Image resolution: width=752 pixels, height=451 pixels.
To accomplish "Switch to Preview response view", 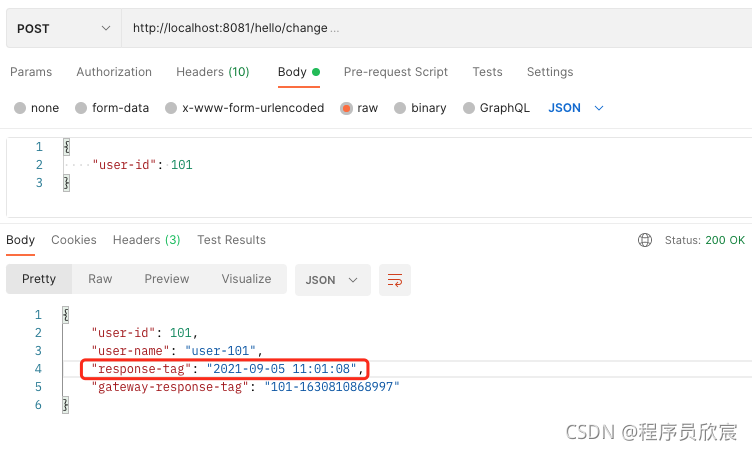I will pyautogui.click(x=167, y=279).
